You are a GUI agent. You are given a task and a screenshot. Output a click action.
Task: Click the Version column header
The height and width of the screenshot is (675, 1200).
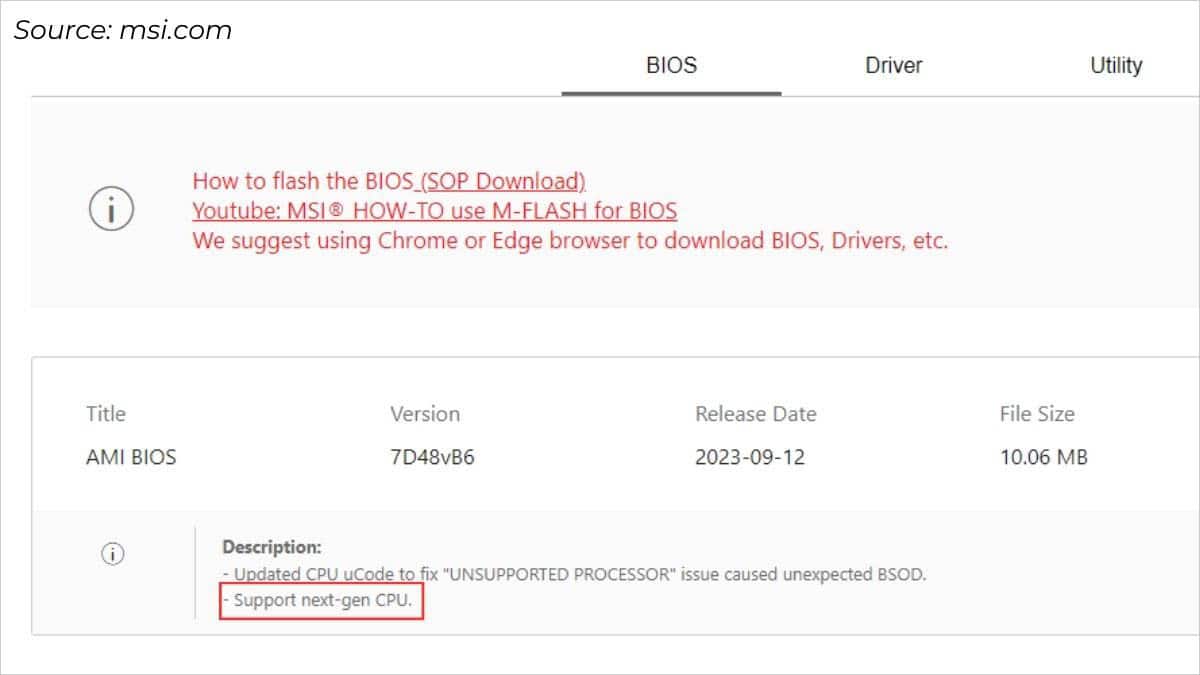coord(424,414)
